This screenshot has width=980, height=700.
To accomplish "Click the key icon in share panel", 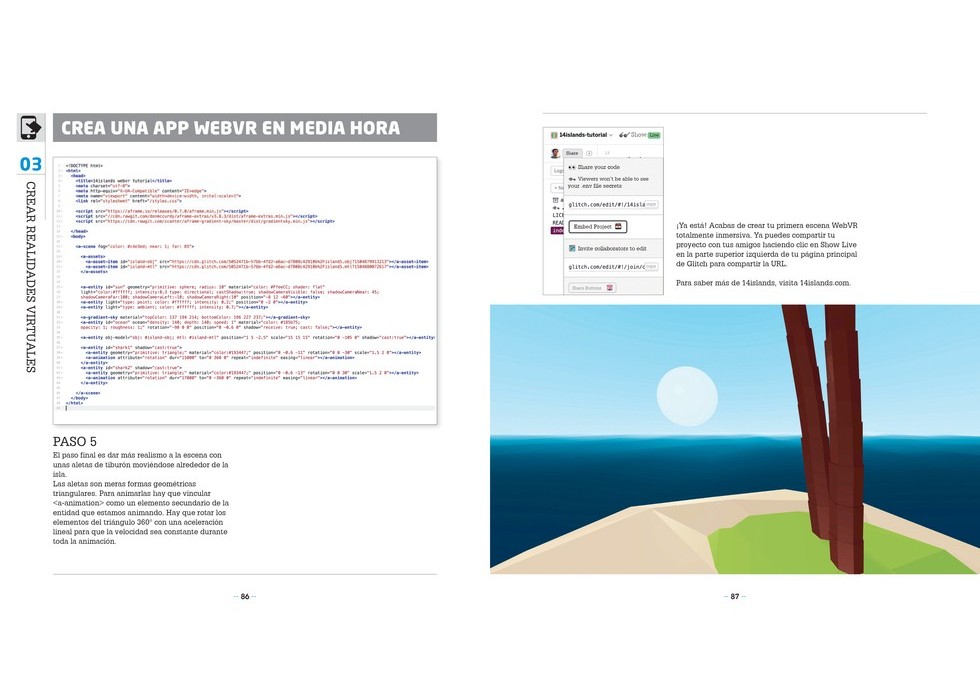I will 571,179.
